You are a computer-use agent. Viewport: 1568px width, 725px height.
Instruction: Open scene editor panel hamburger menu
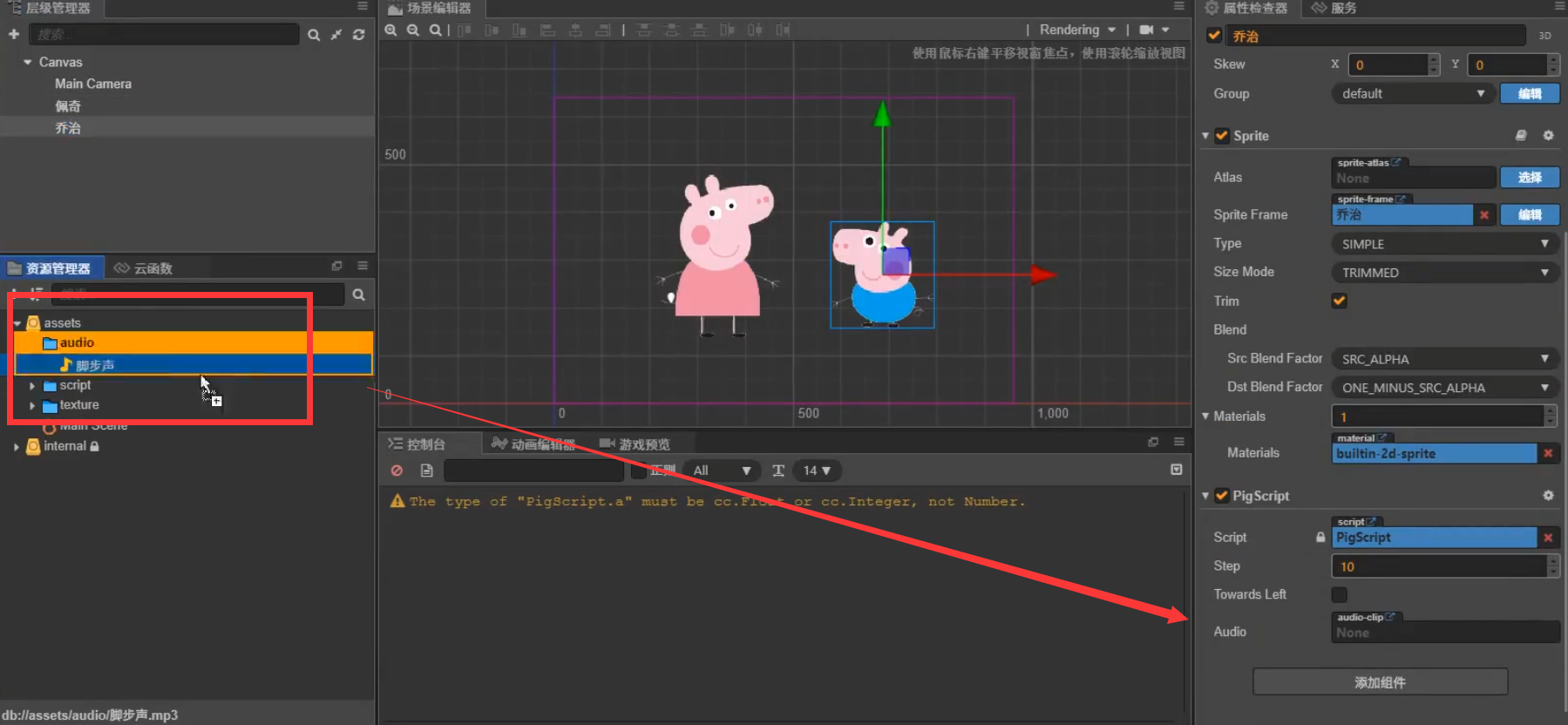pos(1178,7)
